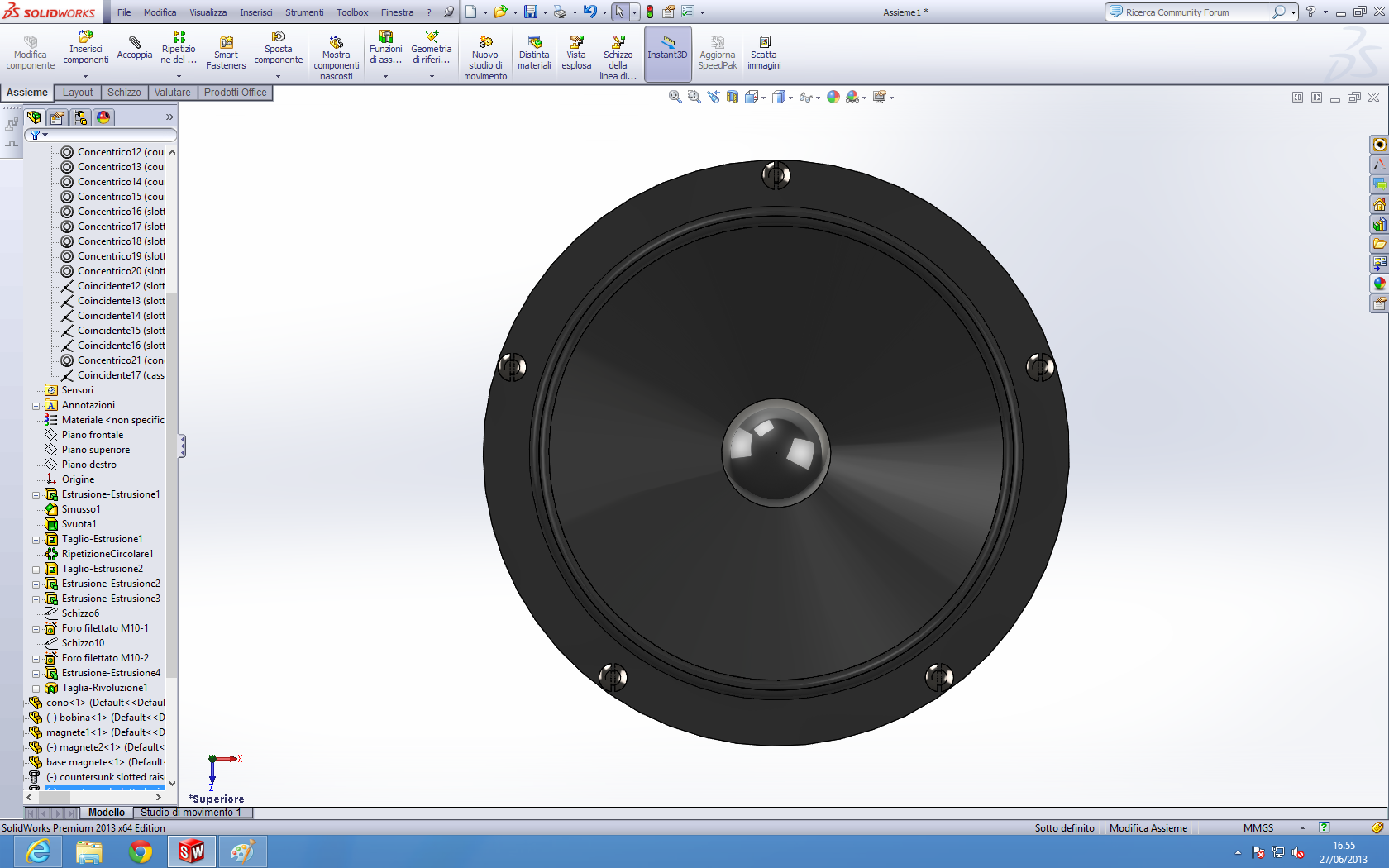Click the Accoppia mate tool
Image resolution: width=1389 pixels, height=868 pixels.
tap(134, 48)
